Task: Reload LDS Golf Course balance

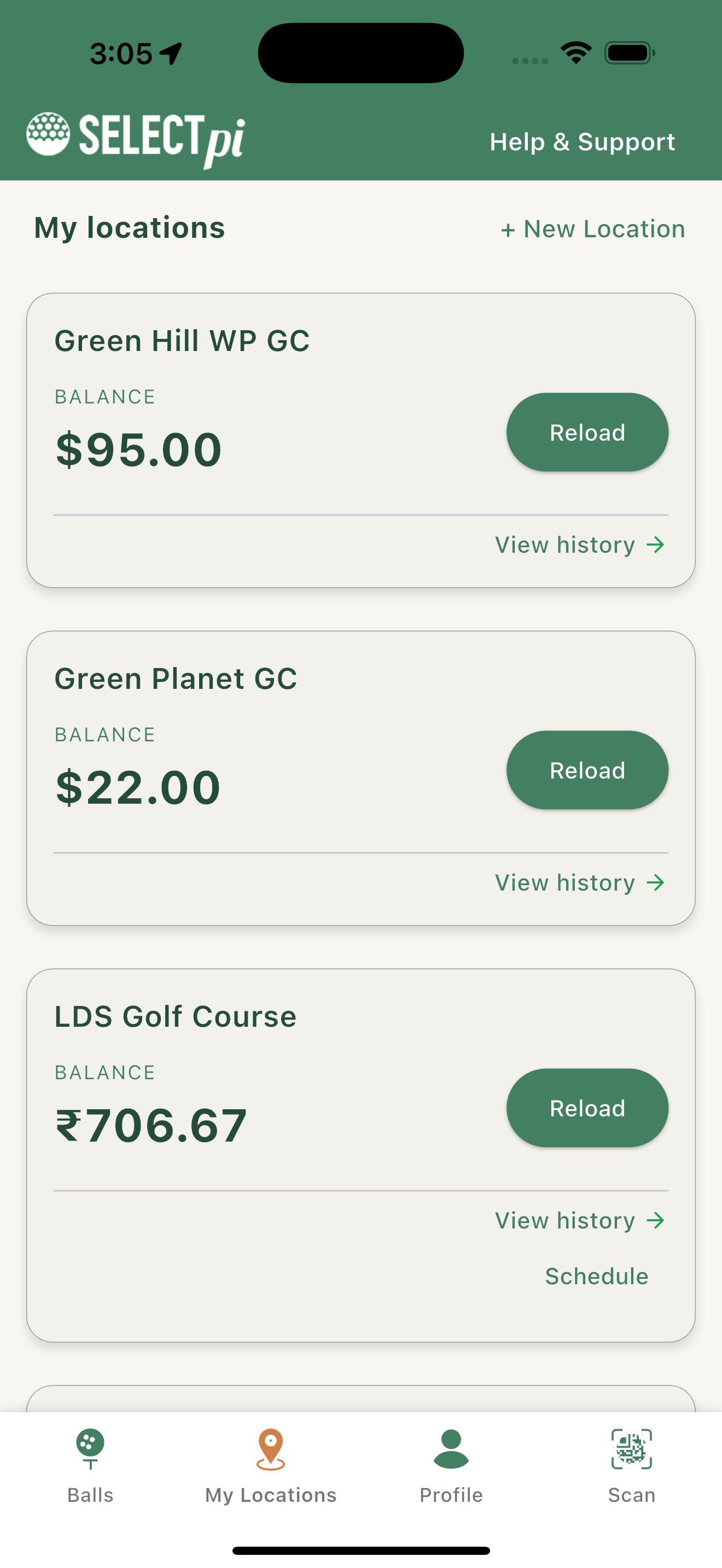Action: coord(587,1108)
